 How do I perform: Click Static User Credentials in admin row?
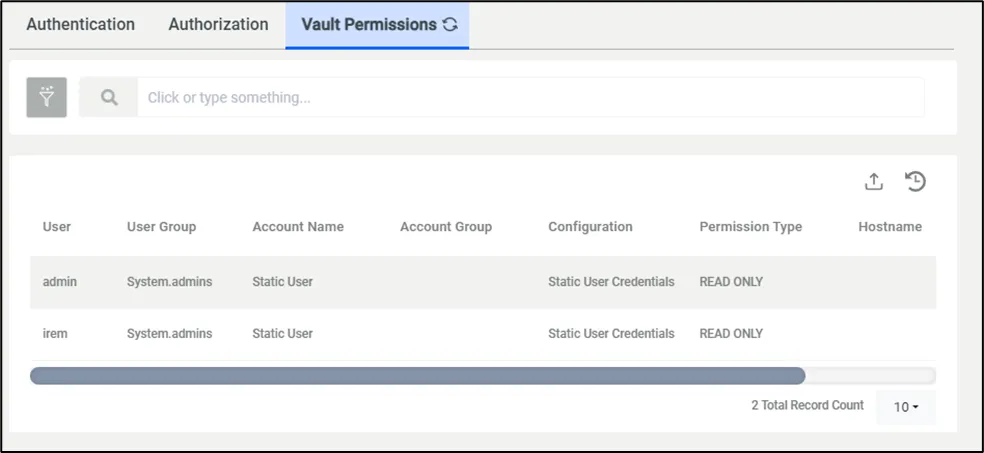tap(611, 282)
